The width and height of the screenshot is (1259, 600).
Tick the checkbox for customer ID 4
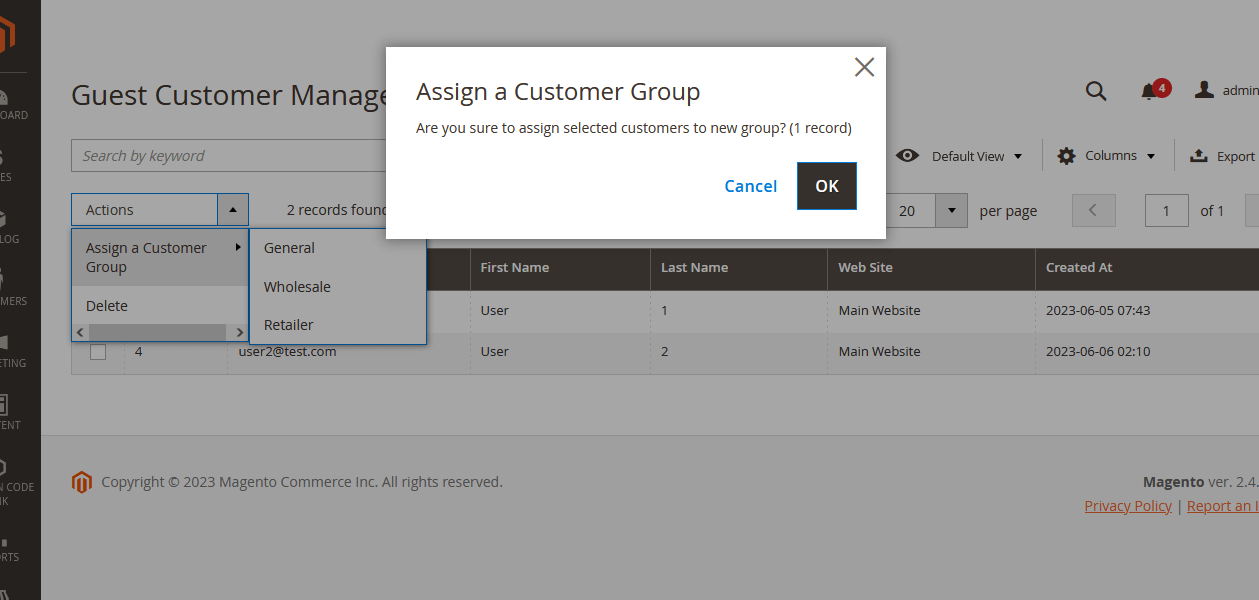pos(98,352)
